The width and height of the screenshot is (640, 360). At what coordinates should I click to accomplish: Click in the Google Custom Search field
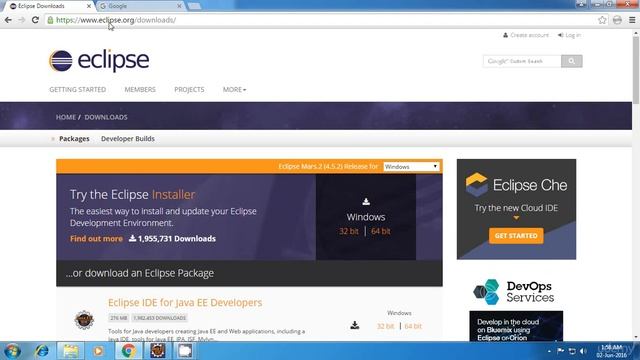pyautogui.click(x=522, y=61)
